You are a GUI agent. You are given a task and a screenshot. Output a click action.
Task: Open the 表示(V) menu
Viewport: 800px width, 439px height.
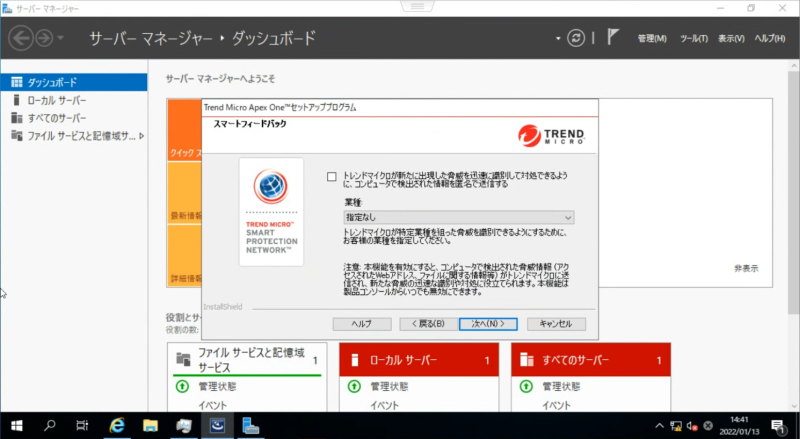coord(731,39)
